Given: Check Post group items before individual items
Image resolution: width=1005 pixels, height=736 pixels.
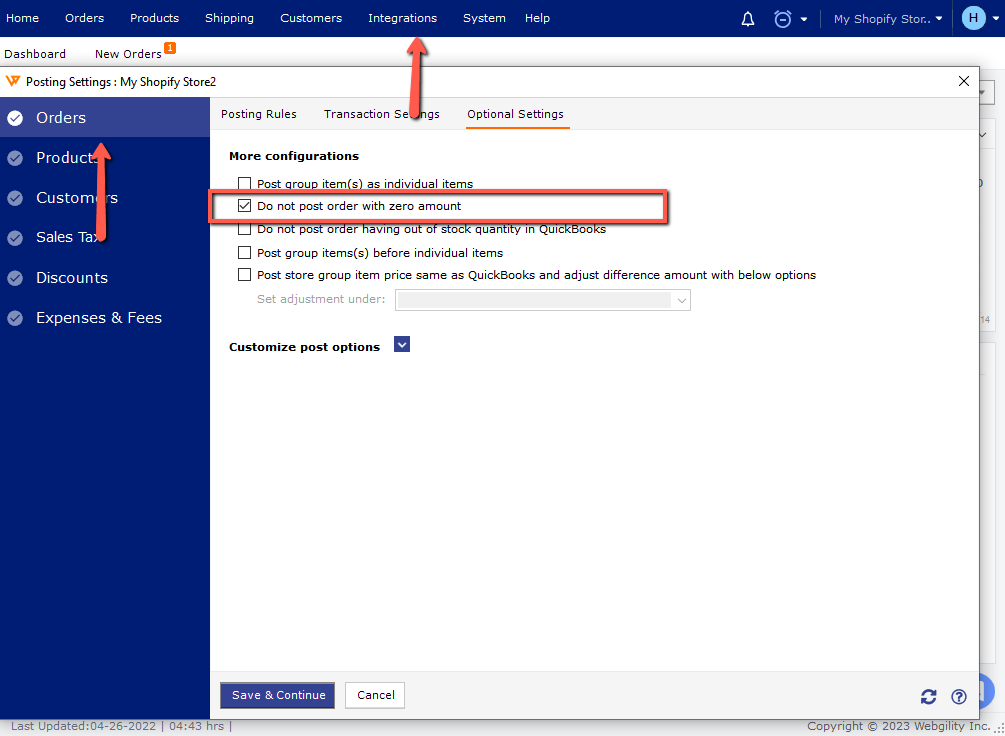Looking at the screenshot, I should [244, 253].
